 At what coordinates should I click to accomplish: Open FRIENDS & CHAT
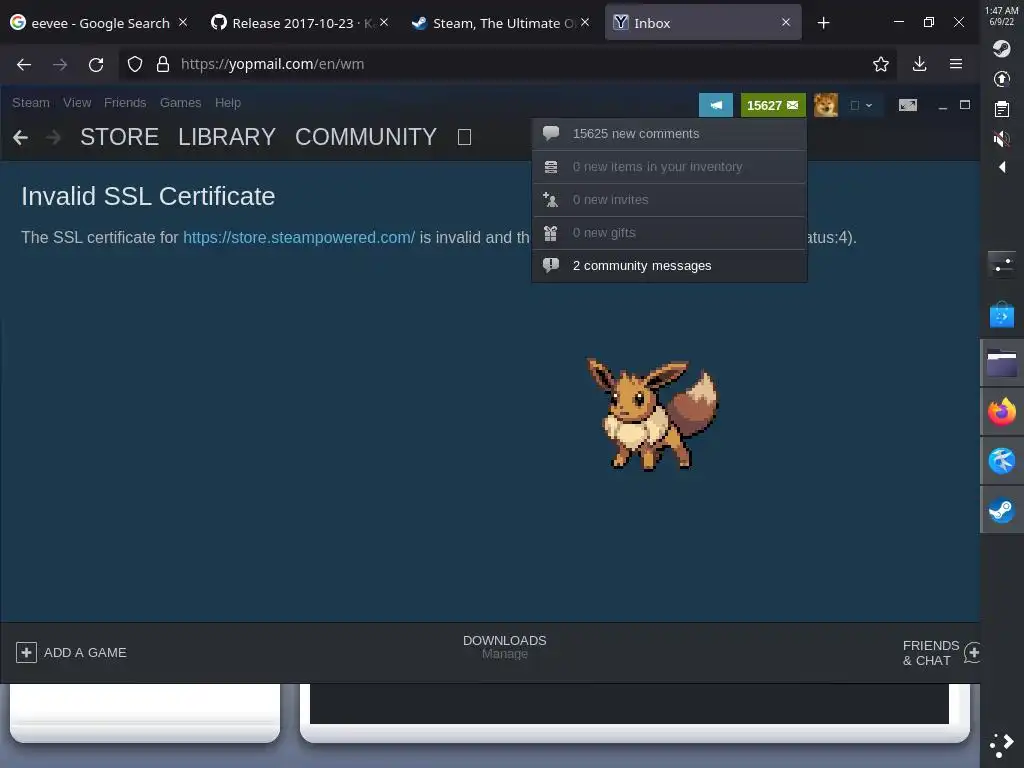[x=931, y=653]
